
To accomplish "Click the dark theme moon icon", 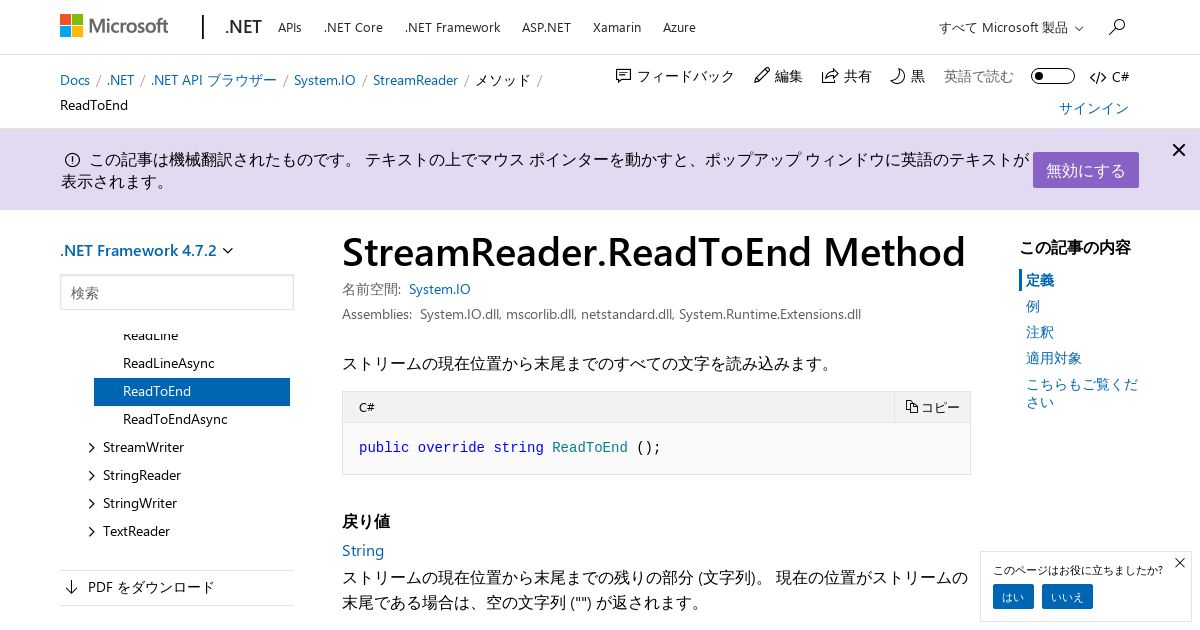I will [x=897, y=76].
